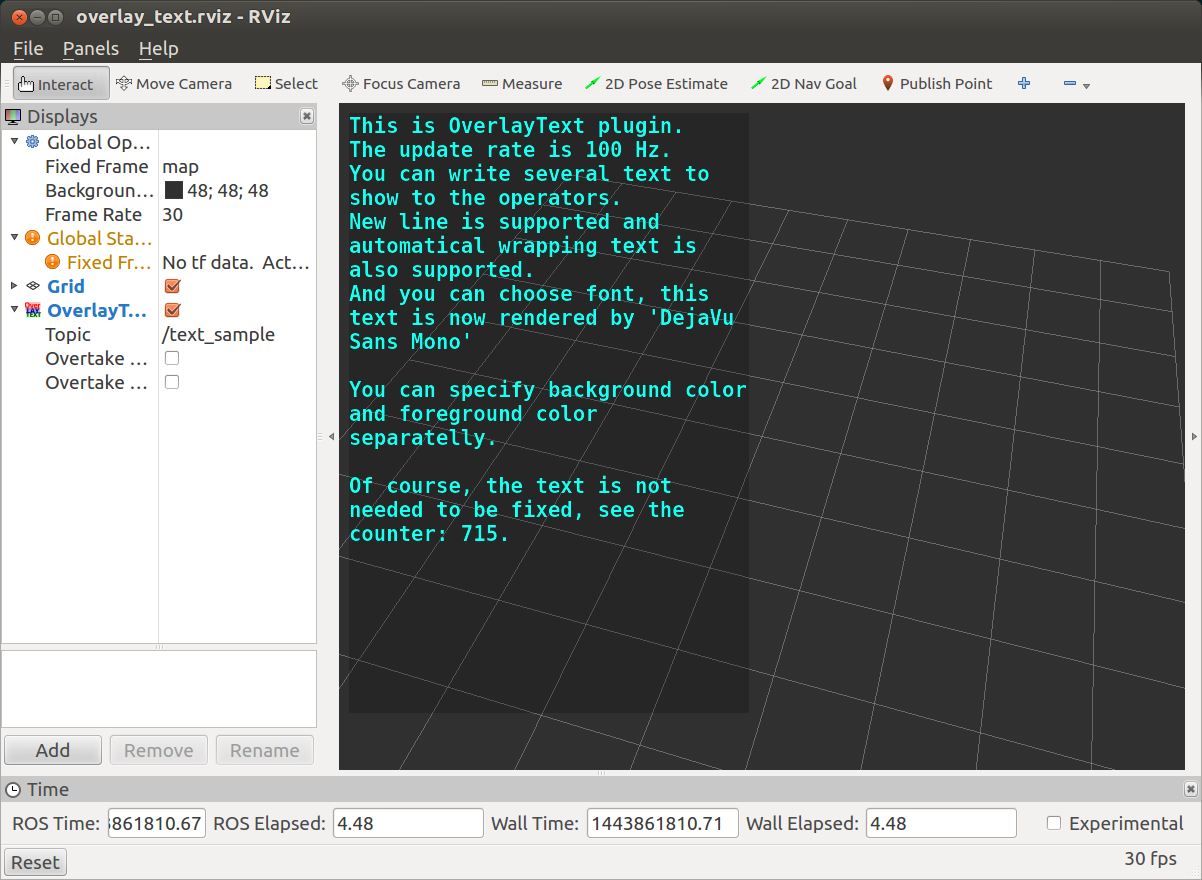The image size is (1202, 880).
Task: Click the ROS Time field
Action: coord(156,824)
